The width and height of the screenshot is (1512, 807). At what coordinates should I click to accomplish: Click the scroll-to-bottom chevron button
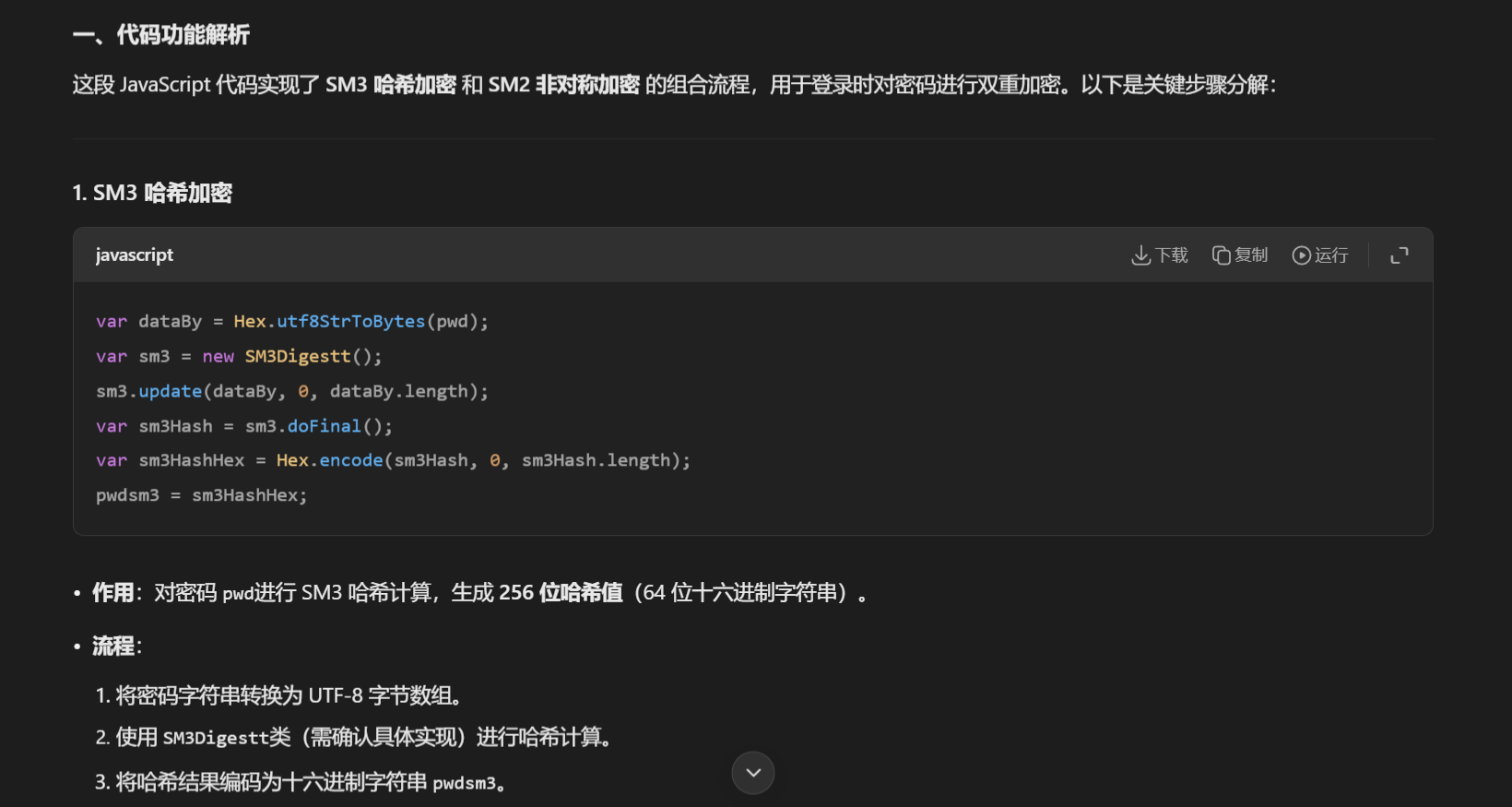(753, 773)
